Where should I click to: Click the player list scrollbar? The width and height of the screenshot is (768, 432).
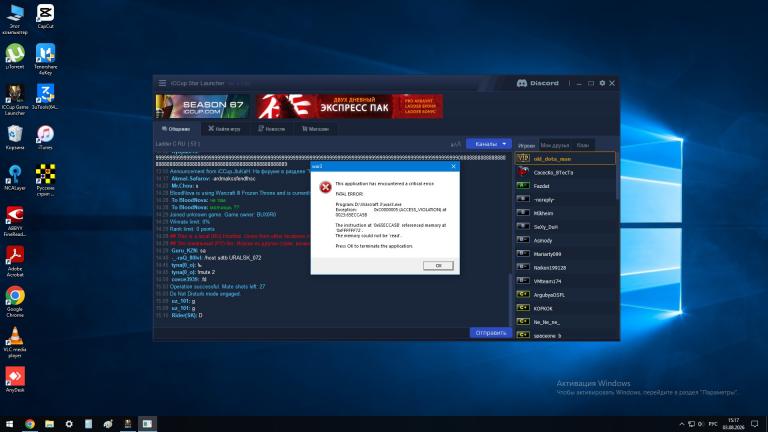(617, 176)
